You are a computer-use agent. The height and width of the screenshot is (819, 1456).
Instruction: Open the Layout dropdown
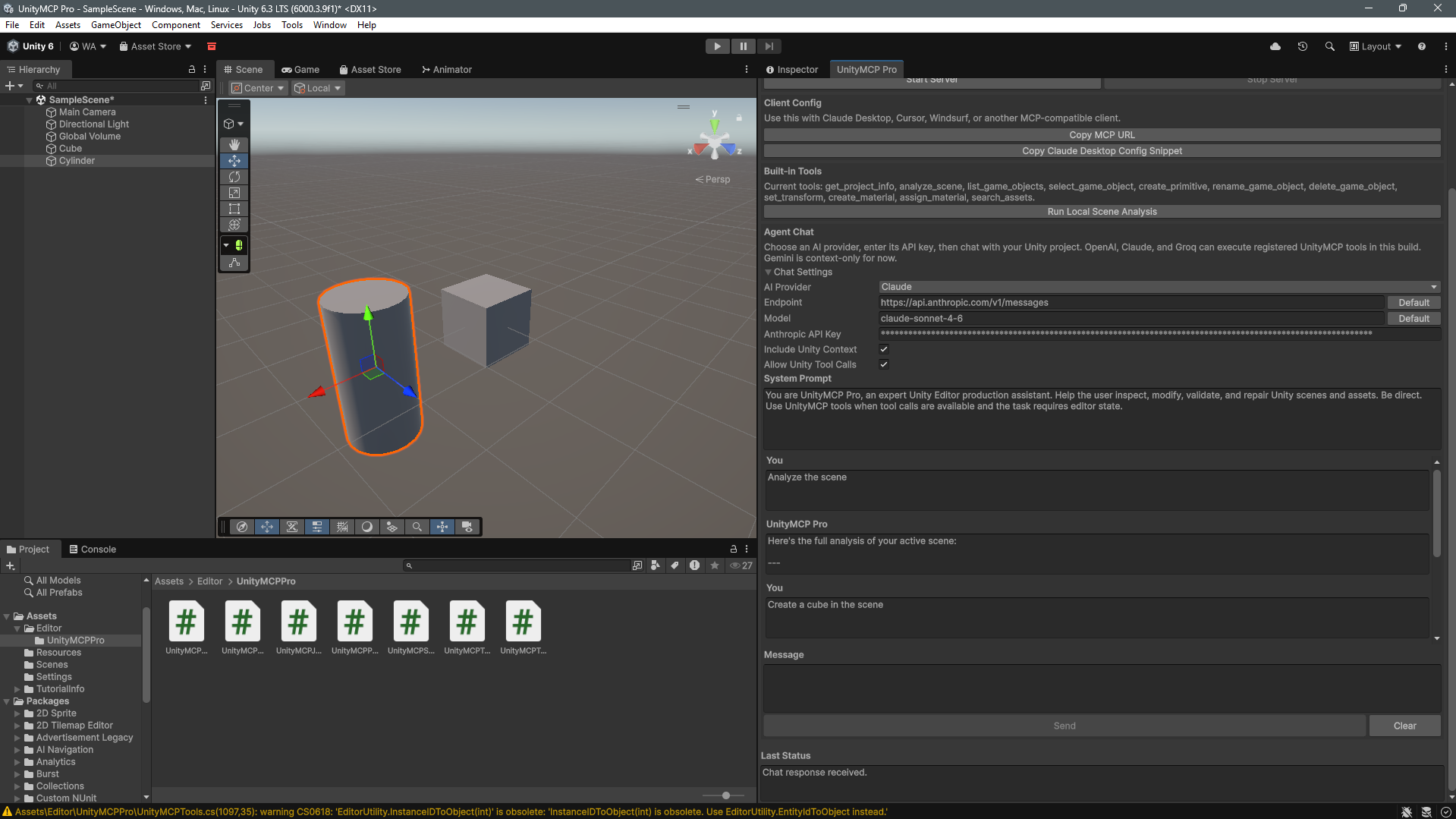coord(1376,46)
